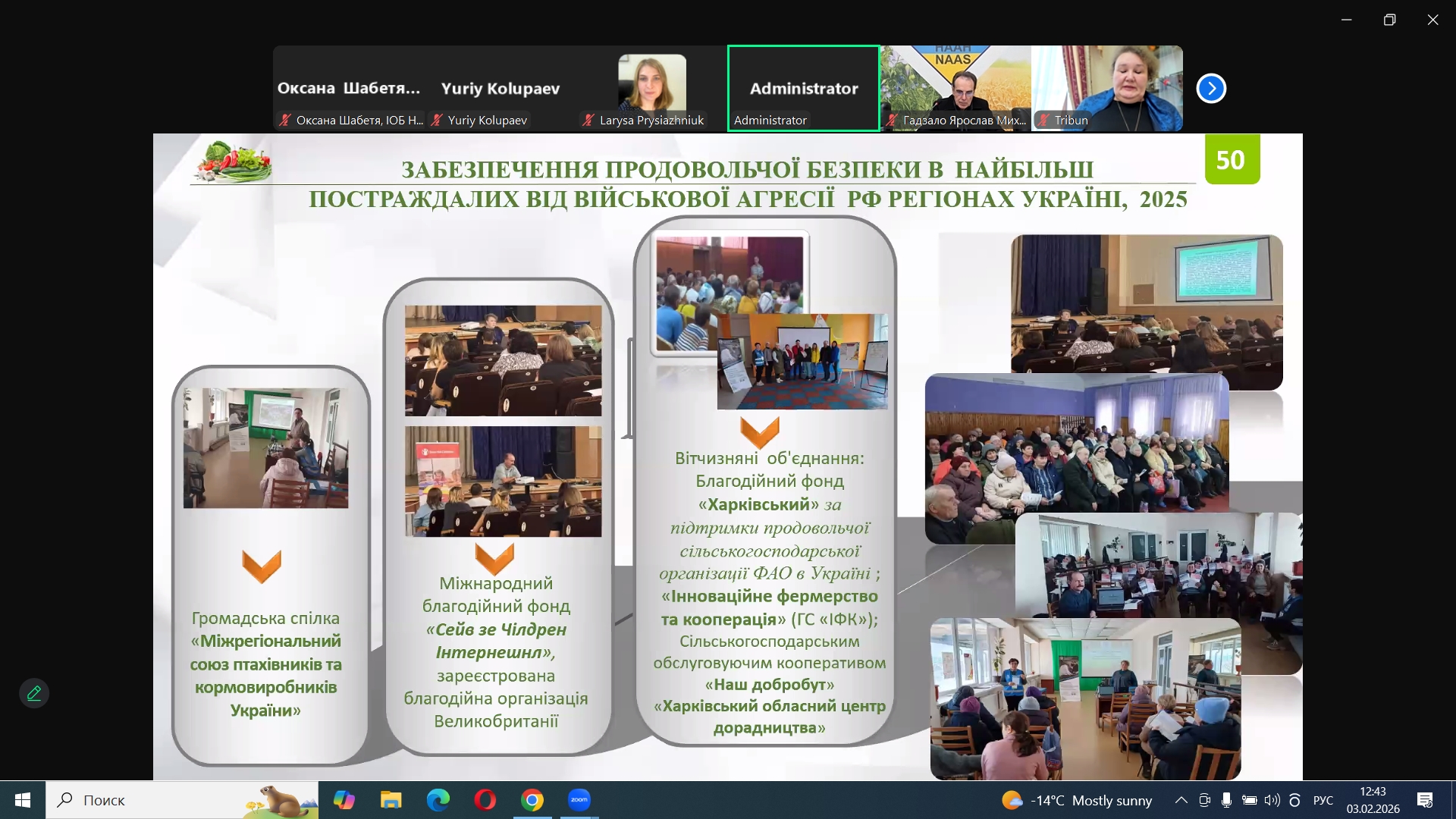Open the weather widget Mostly sunny
Image resolution: width=1456 pixels, height=819 pixels.
tap(1077, 800)
